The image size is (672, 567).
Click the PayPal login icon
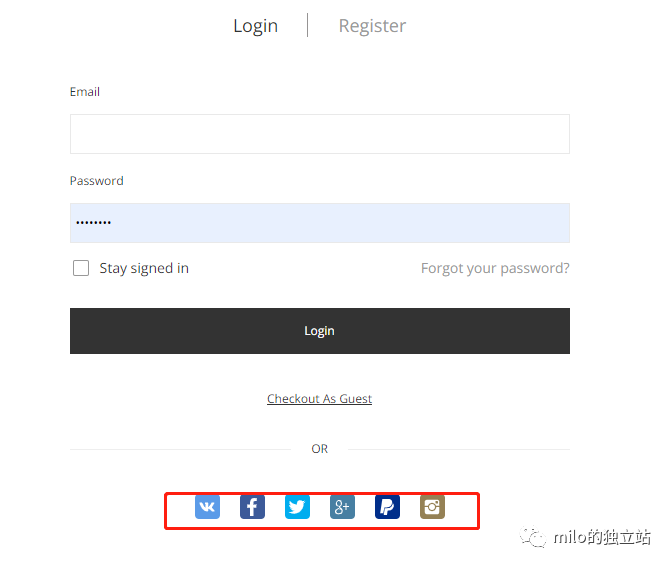point(387,507)
